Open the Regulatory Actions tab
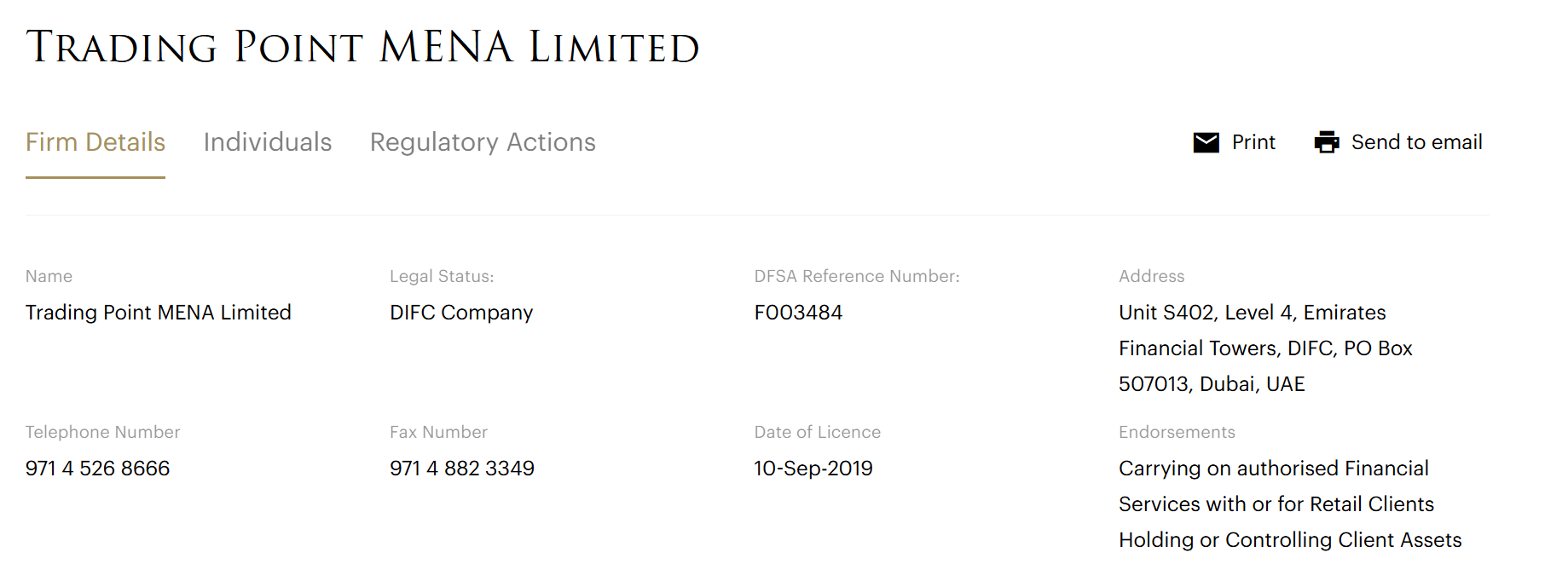The image size is (1568, 581). [483, 142]
